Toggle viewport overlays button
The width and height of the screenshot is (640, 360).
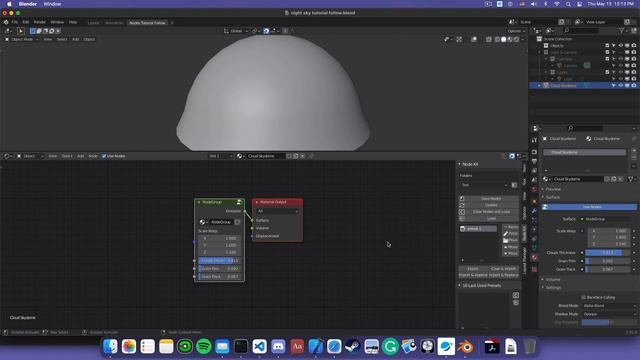pyautogui.click(x=473, y=40)
